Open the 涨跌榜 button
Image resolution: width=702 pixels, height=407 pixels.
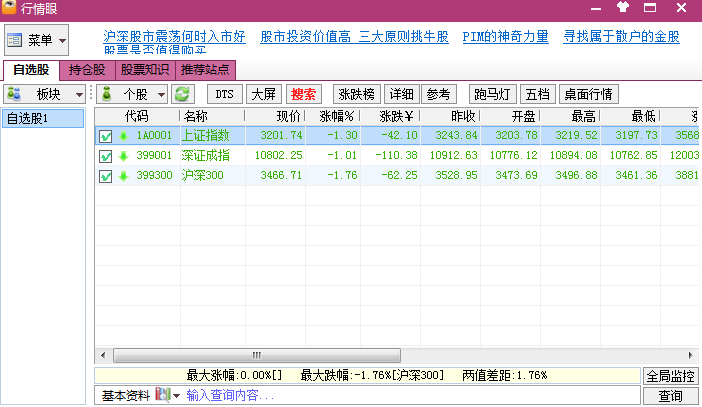357,94
